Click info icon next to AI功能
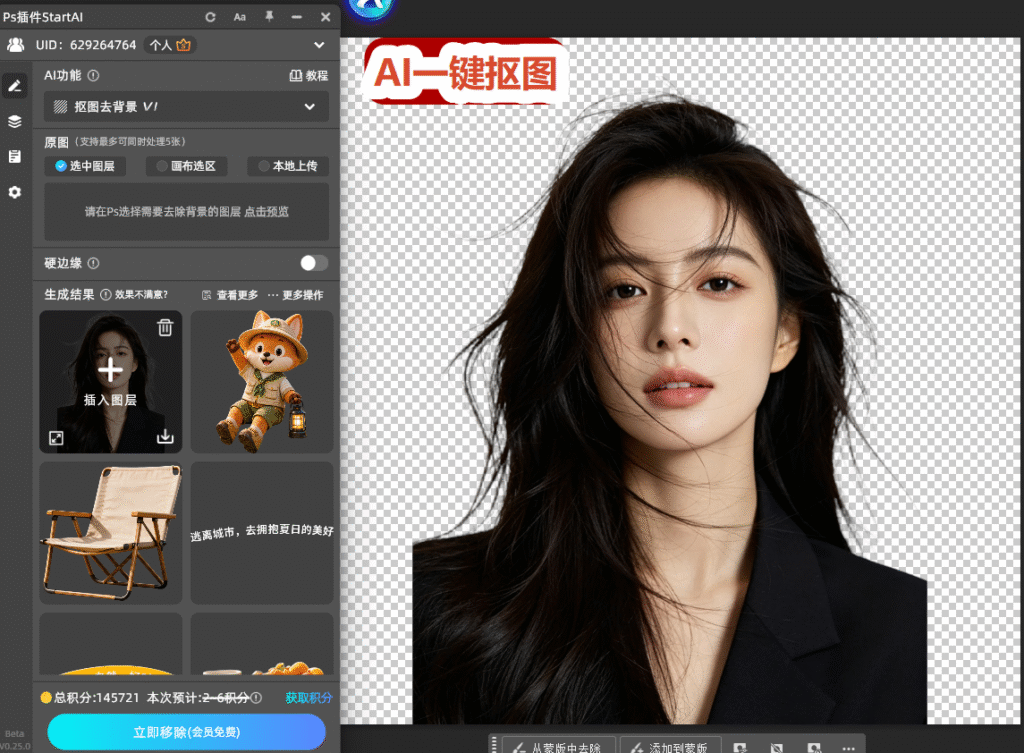Image resolution: width=1024 pixels, height=753 pixels. click(x=93, y=76)
